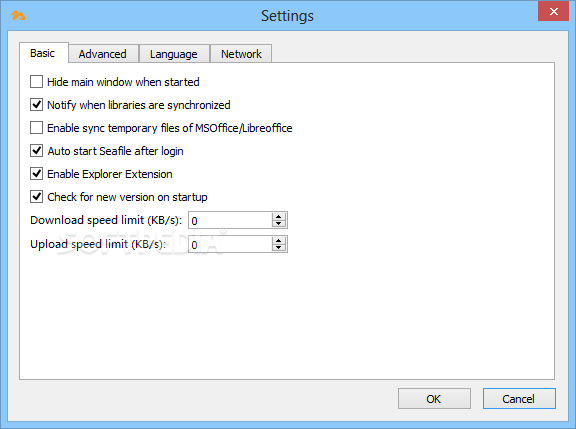576x429 pixels.
Task: Close the Settings dialog window
Action: 554,11
